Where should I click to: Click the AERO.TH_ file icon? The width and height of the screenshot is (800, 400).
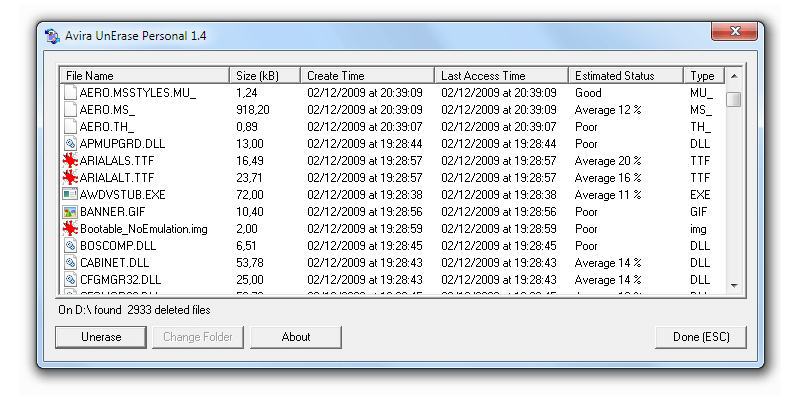[70, 127]
